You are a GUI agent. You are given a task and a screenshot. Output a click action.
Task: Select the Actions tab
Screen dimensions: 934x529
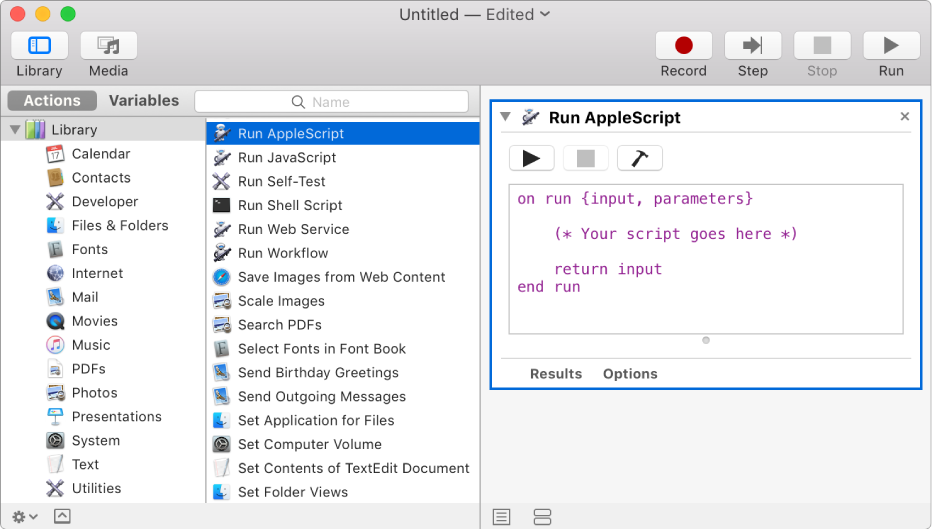(x=52, y=101)
